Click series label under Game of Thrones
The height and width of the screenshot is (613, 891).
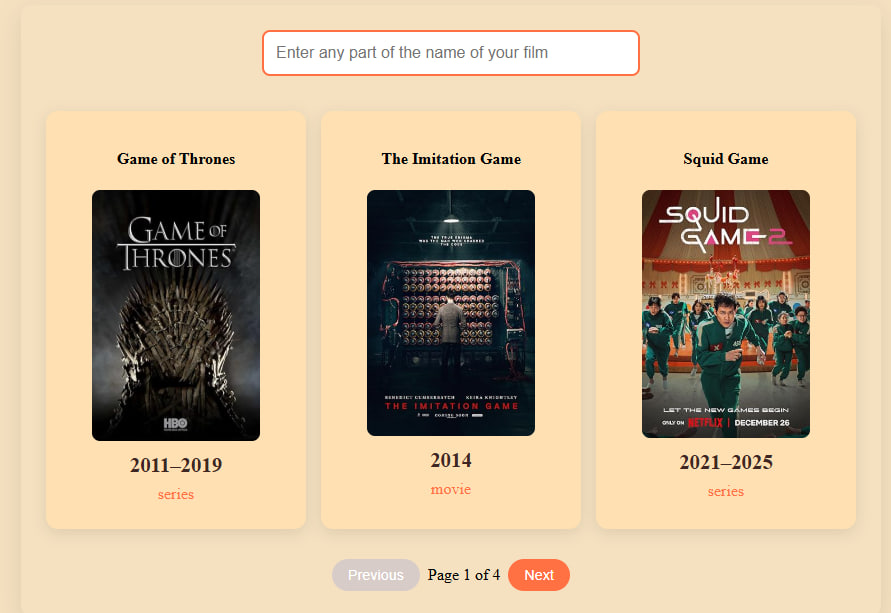pos(176,494)
